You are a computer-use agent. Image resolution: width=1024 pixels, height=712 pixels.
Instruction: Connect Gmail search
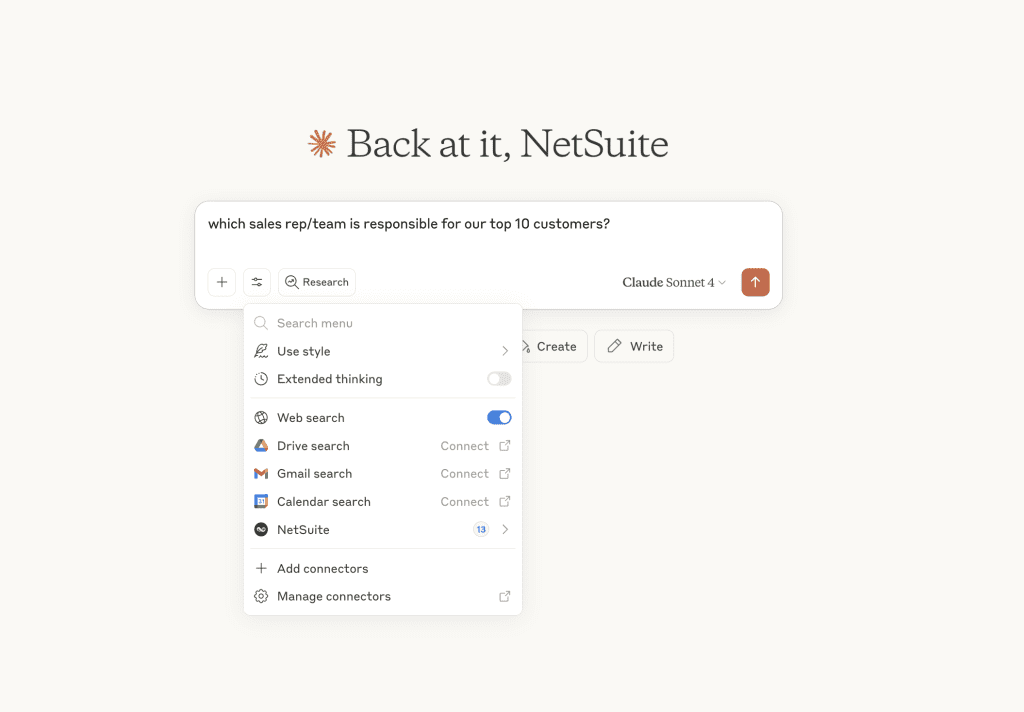[x=465, y=473]
